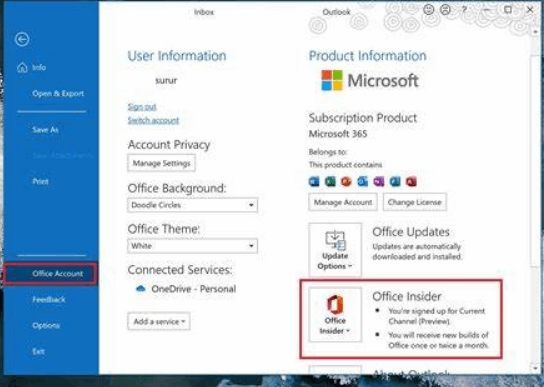Click the Microsoft 365 product name

click(338, 134)
